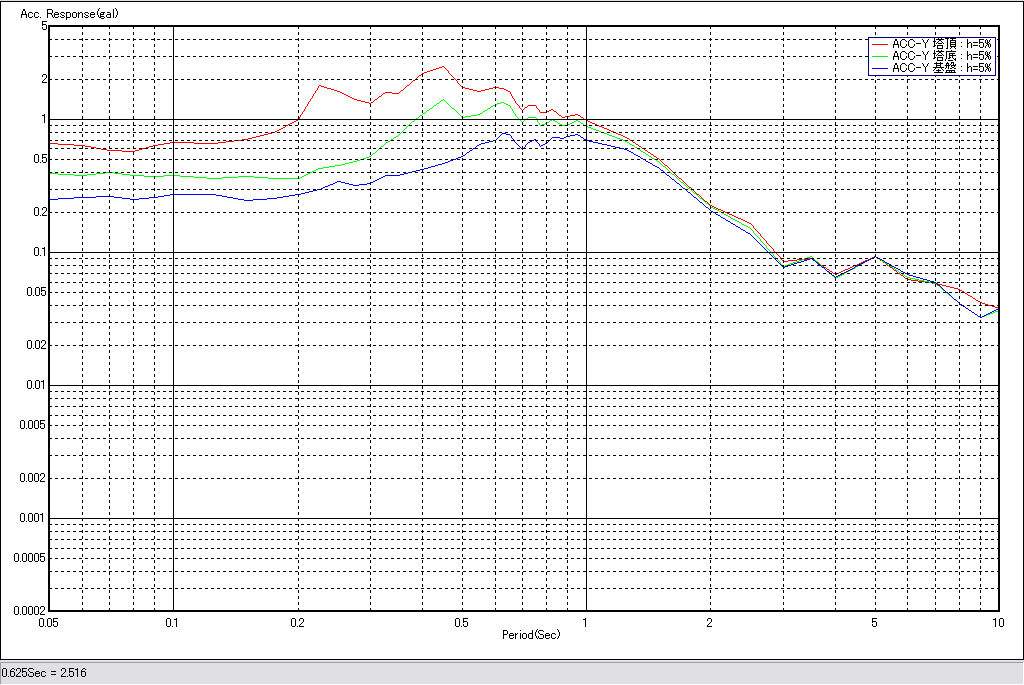The image size is (1024, 685).
Task: Click the blue line swatch in legend
Action: click(x=880, y=68)
